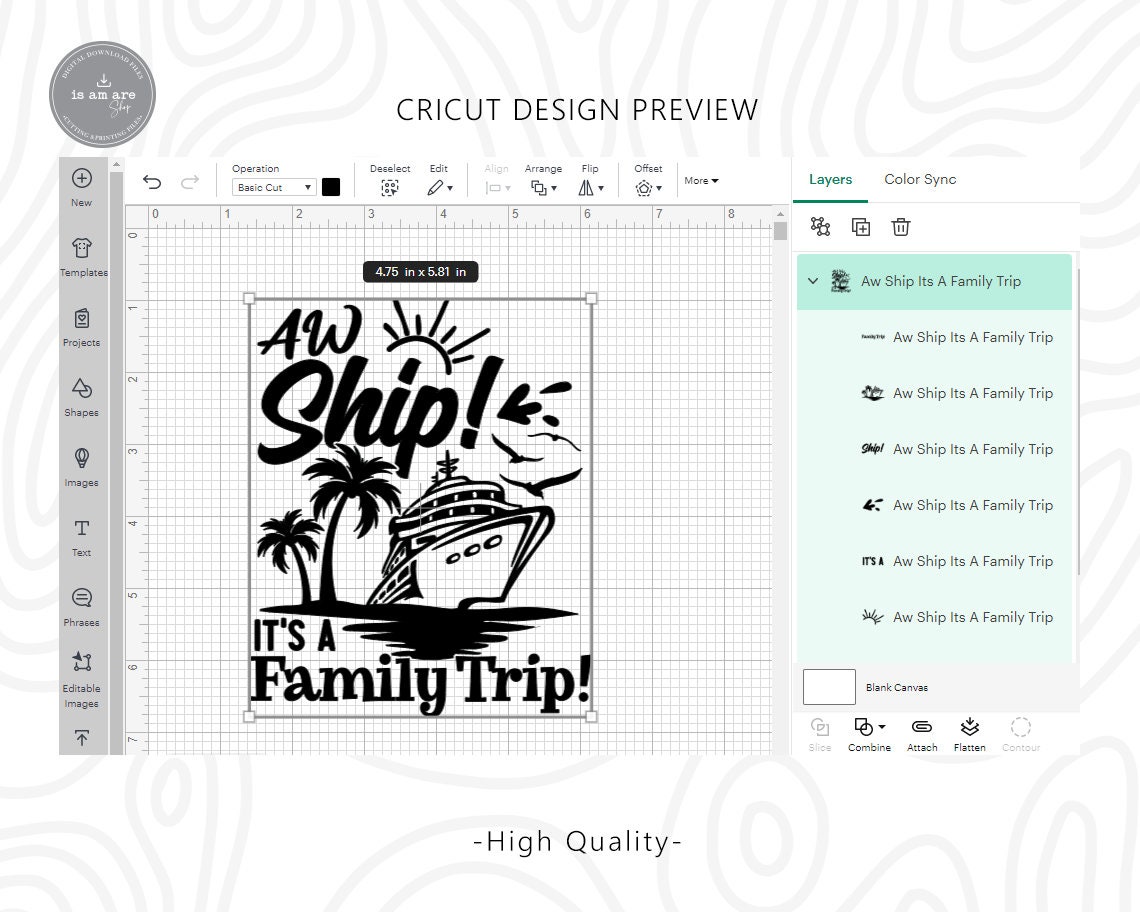Click the Group layers icon
Screen dimensions: 1140x912
[x=820, y=227]
